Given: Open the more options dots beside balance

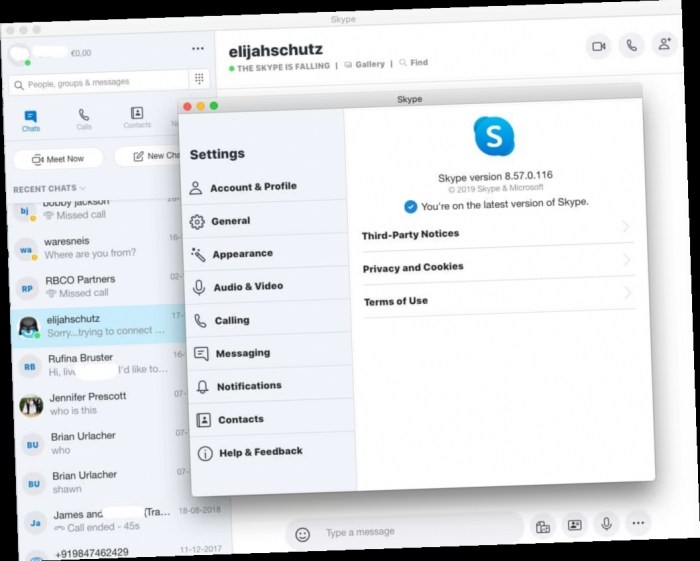Looking at the screenshot, I should click(x=197, y=49).
